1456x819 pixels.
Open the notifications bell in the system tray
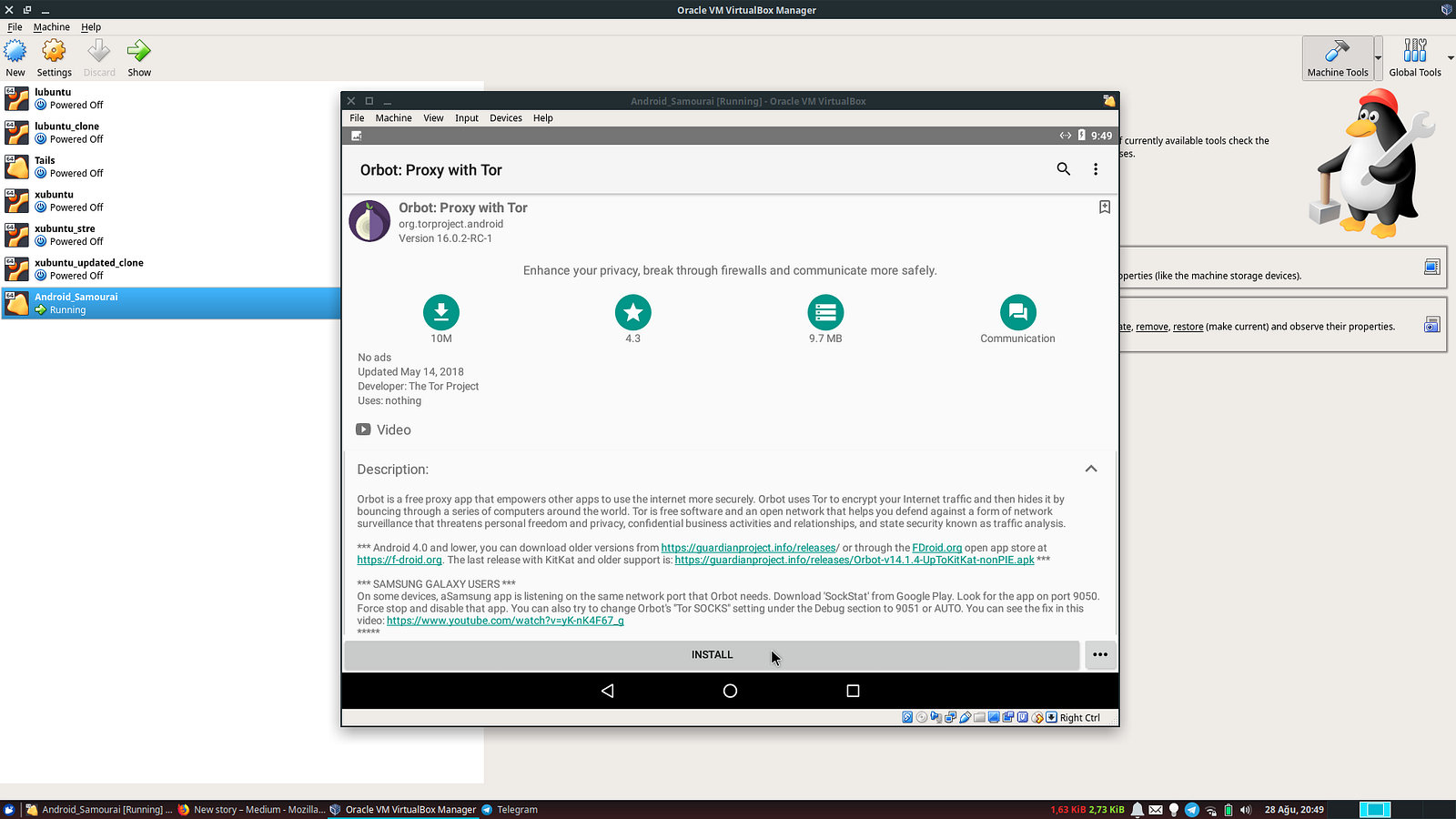tap(1137, 810)
